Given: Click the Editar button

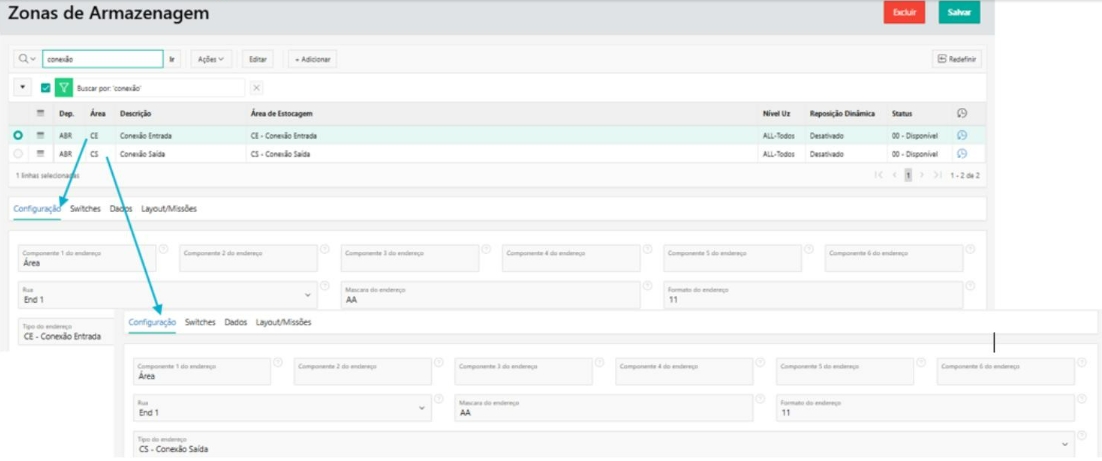Looking at the screenshot, I should [x=258, y=60].
